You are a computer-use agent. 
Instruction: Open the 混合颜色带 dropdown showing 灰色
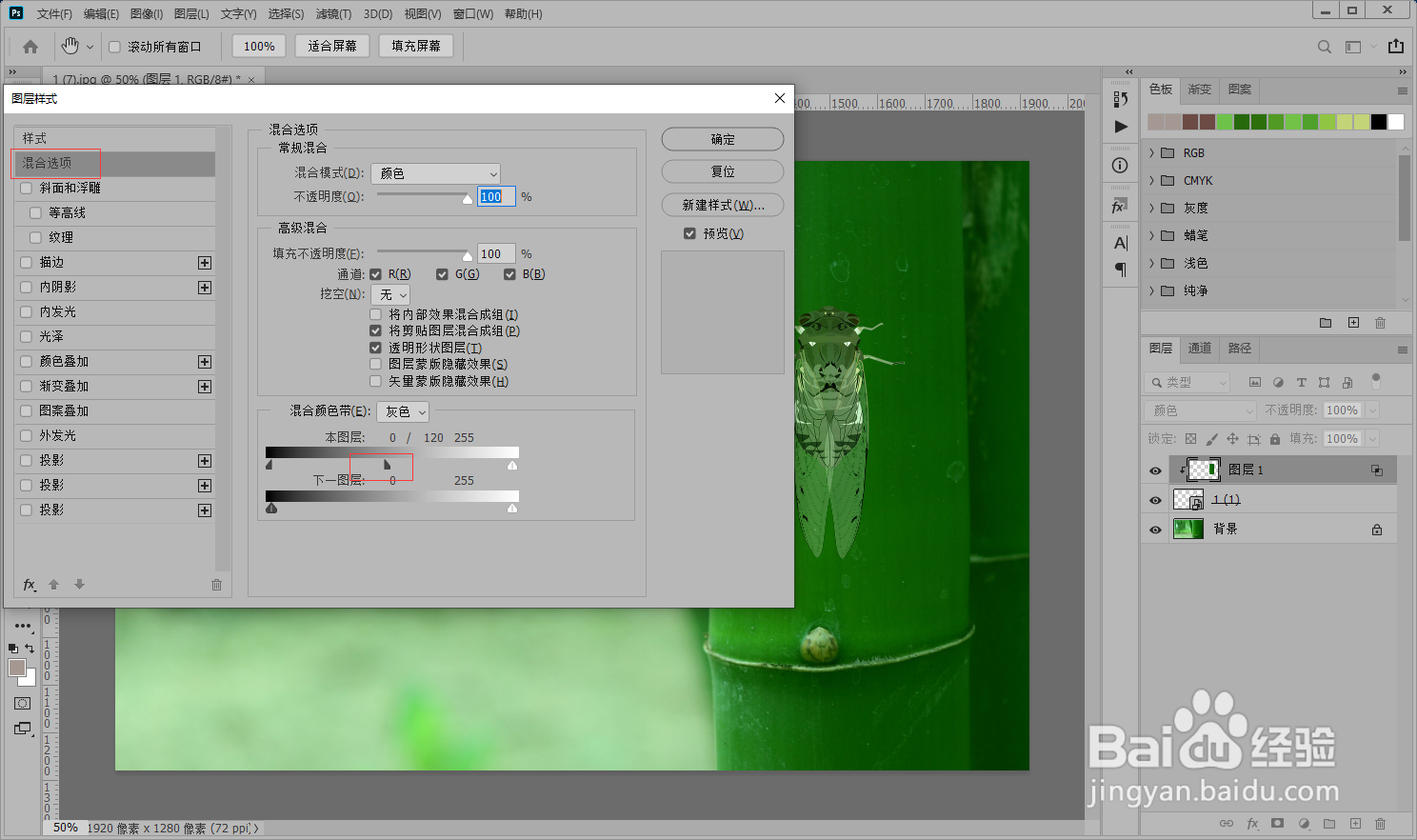pos(404,411)
